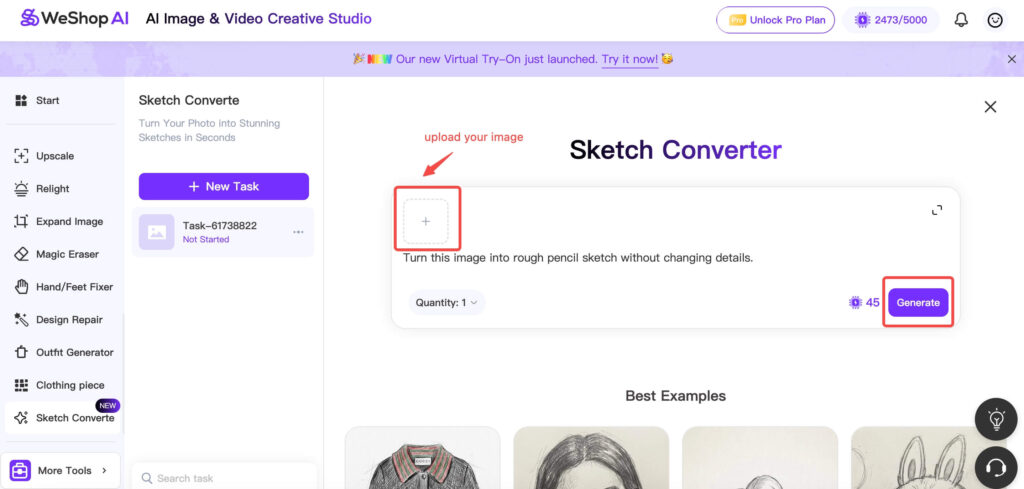Open the headset support chat button

[x=995, y=467]
